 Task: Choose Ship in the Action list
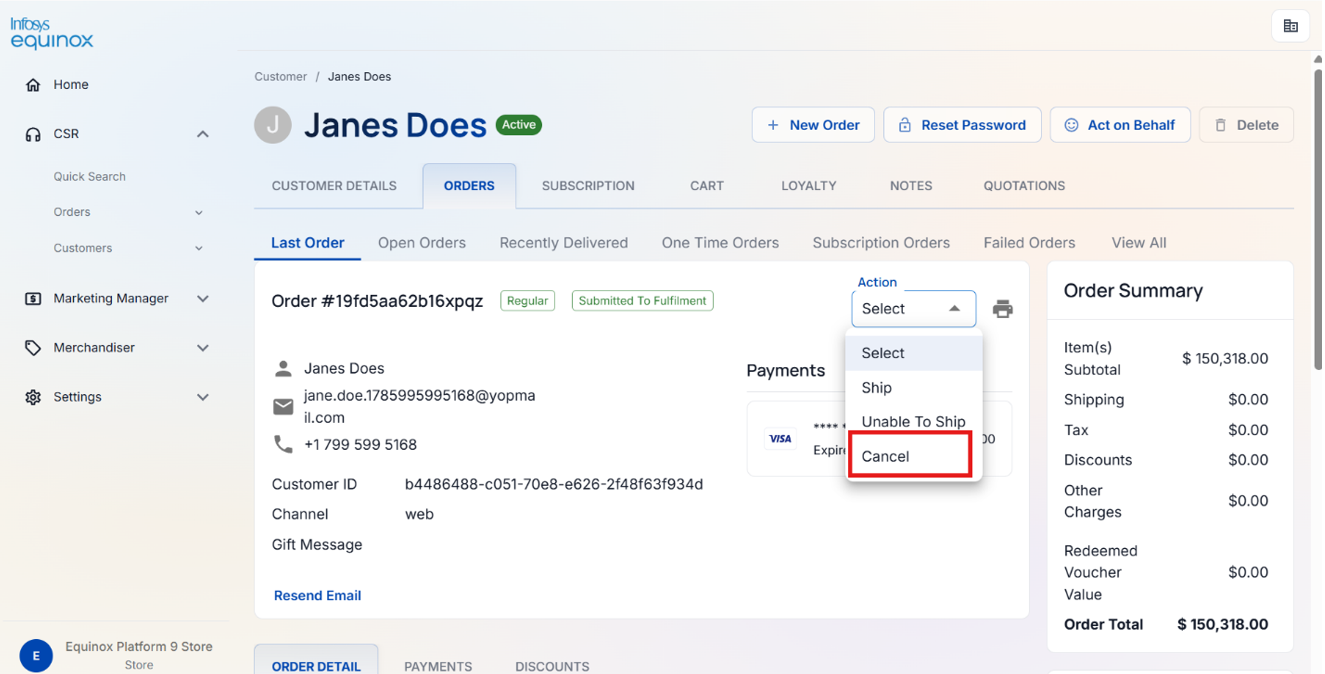pos(914,388)
